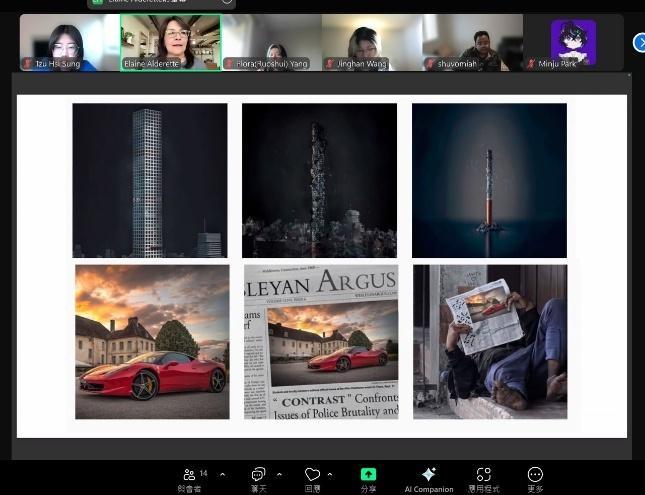Image resolution: width=645 pixels, height=495 pixels.
Task: Select Flora(Ruoshui) Yang's video tile
Action: (x=271, y=43)
